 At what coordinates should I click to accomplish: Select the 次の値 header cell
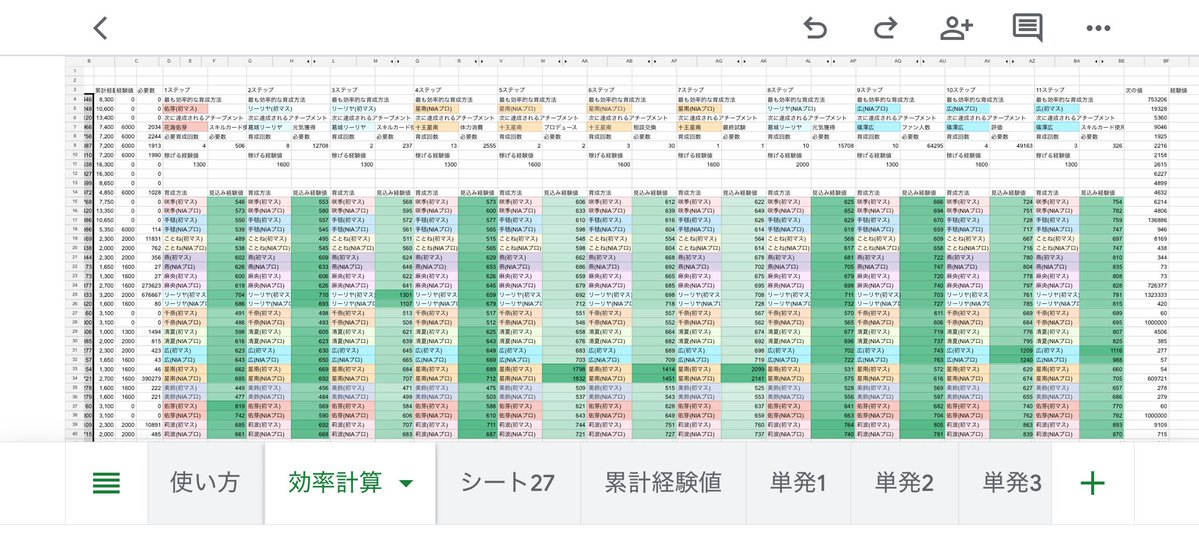pos(1147,90)
